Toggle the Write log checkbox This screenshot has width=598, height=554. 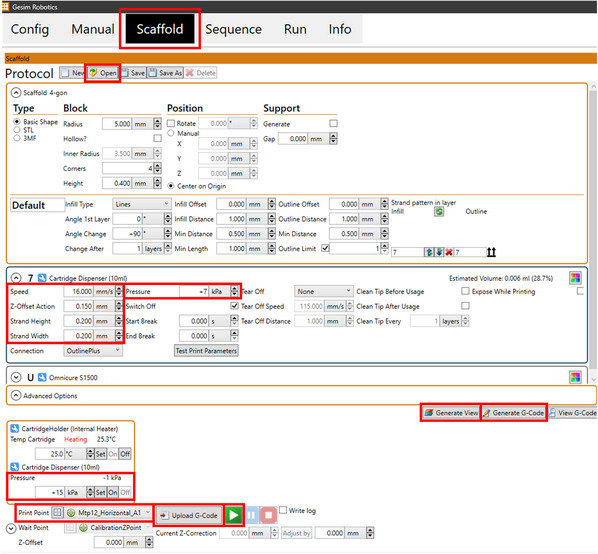pyautogui.click(x=283, y=510)
